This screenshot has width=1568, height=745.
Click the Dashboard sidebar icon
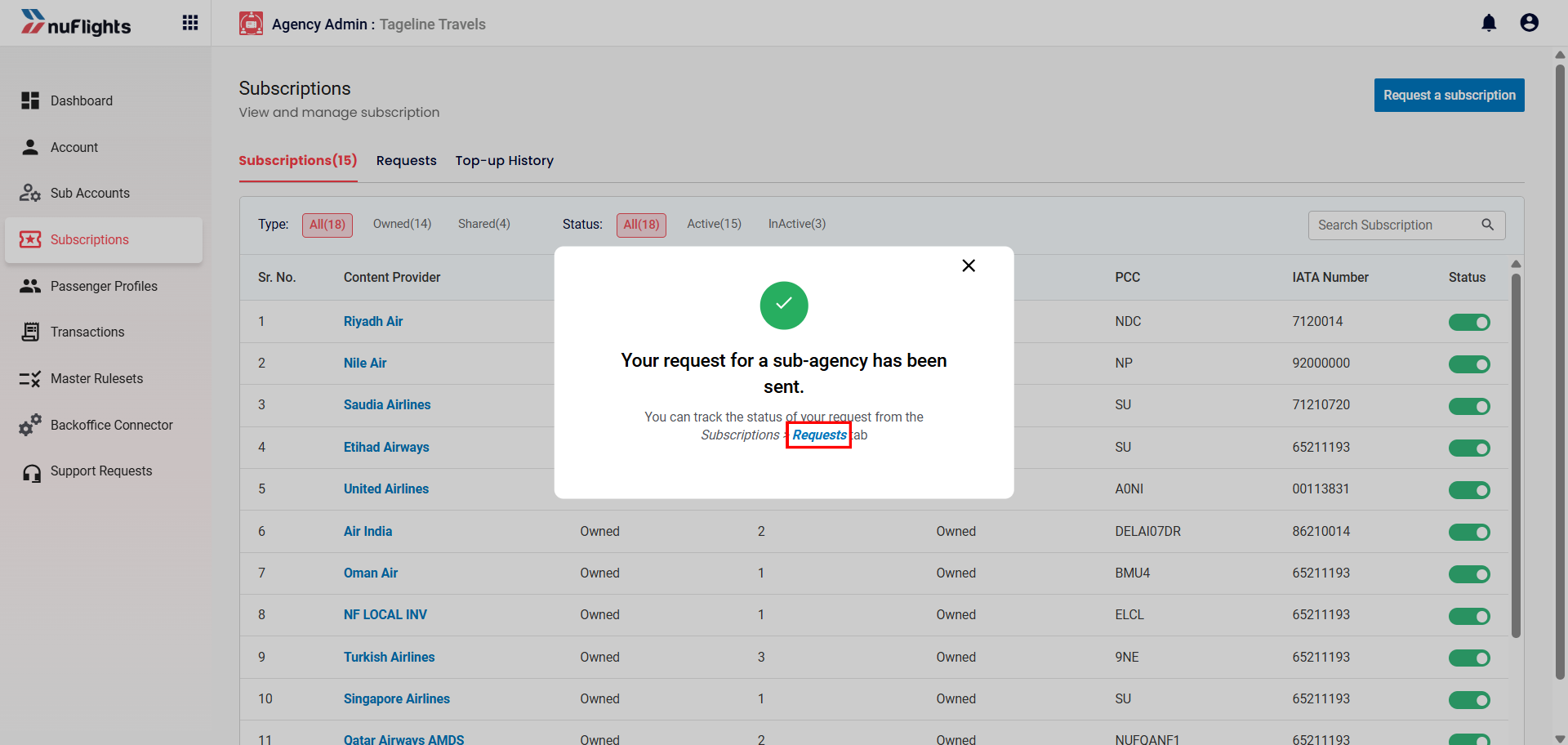pyautogui.click(x=30, y=100)
